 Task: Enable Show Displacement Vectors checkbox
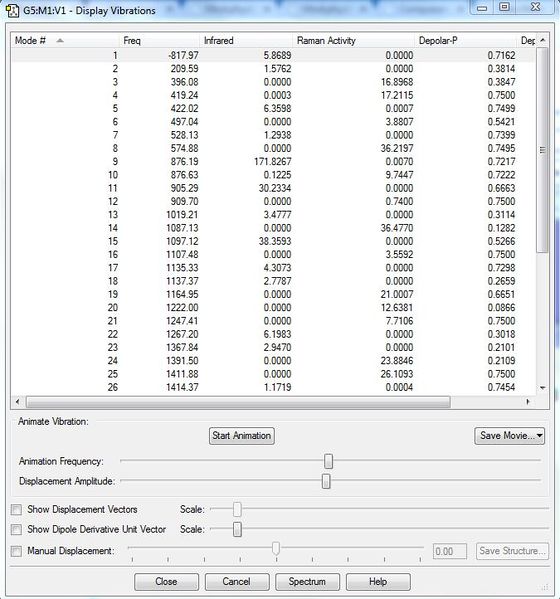pyautogui.click(x=16, y=510)
